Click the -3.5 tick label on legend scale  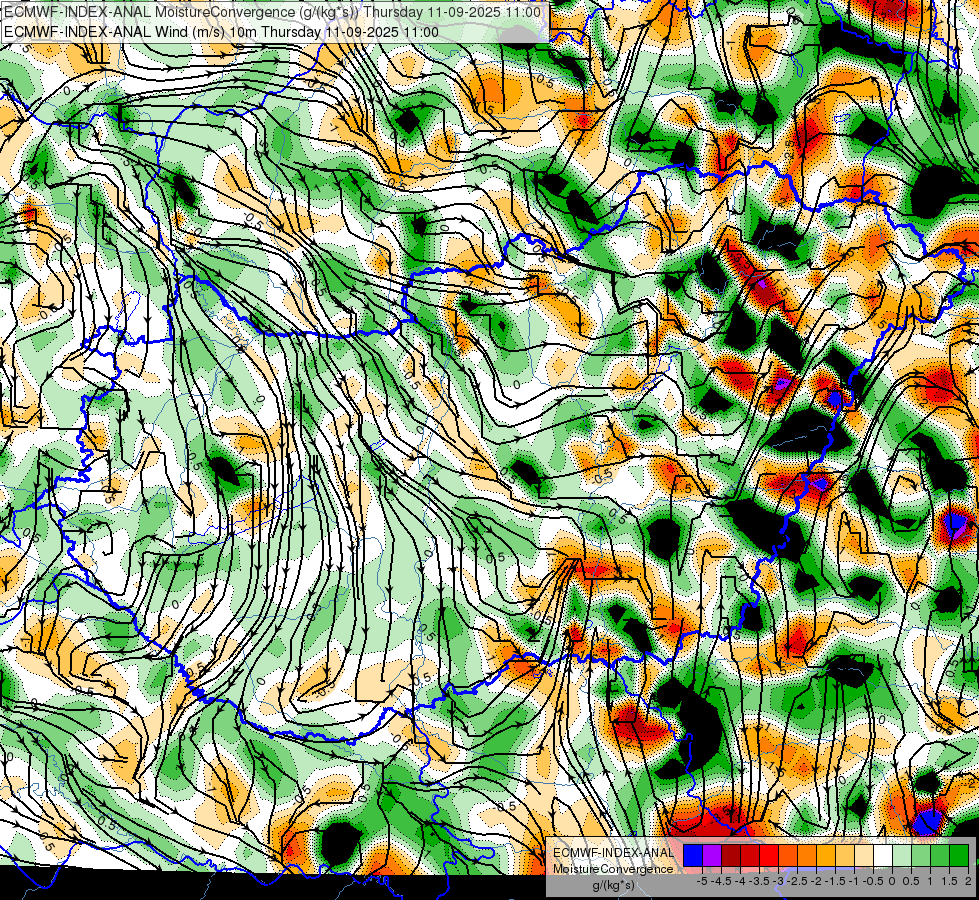pos(760,881)
